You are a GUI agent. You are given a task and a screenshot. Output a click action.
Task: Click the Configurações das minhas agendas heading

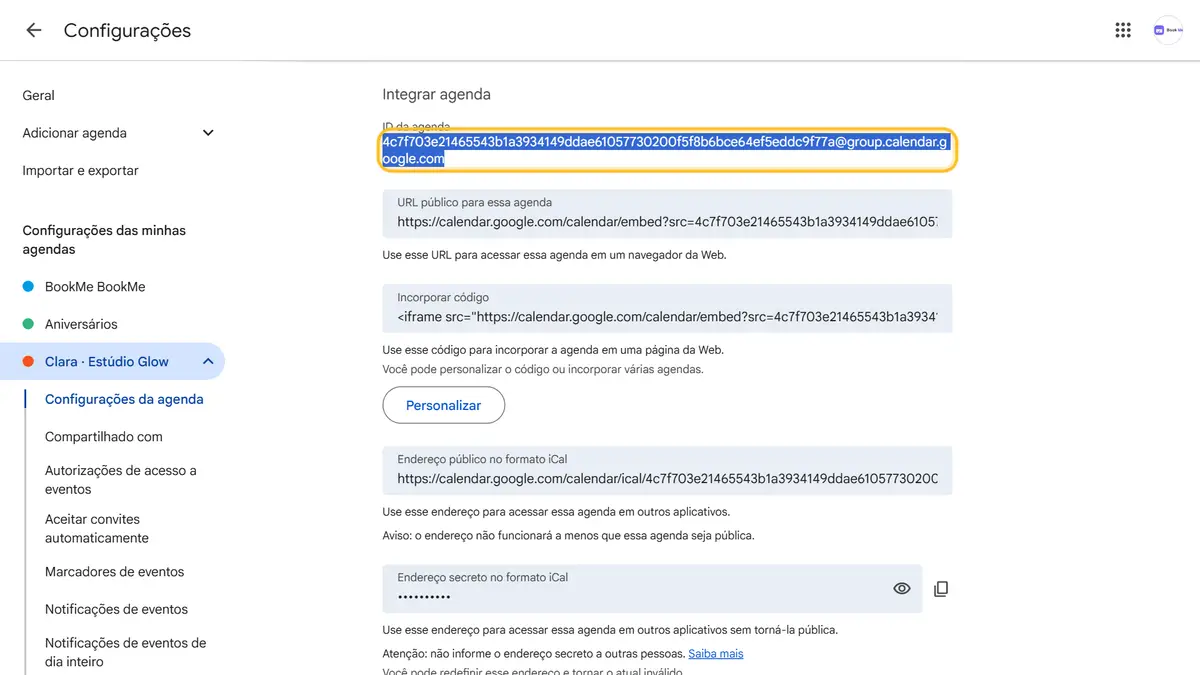click(x=104, y=240)
